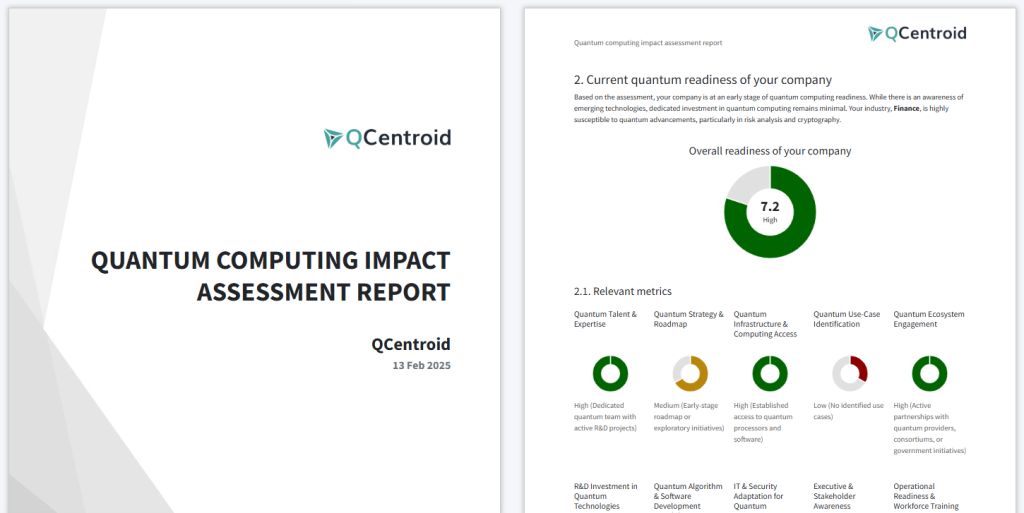
Task: Click the red Quantum Use-Case Identification donut
Action: pyautogui.click(x=850, y=373)
